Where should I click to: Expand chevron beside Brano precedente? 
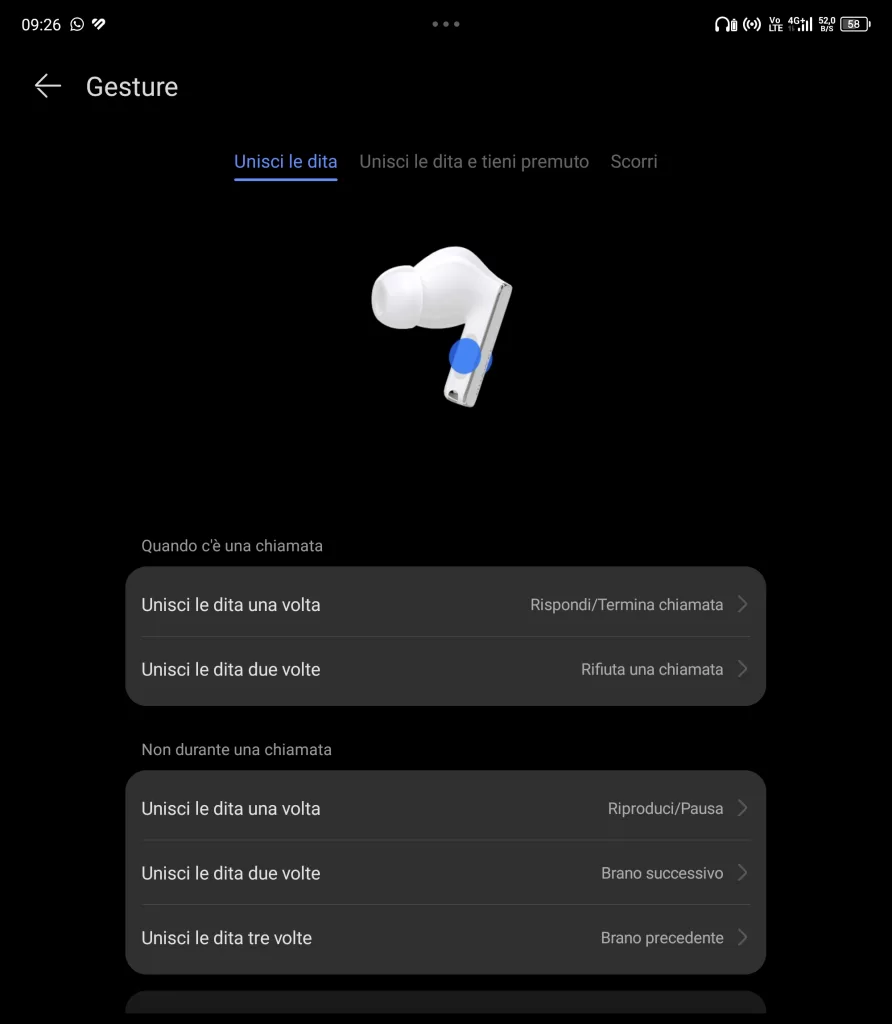tap(742, 937)
